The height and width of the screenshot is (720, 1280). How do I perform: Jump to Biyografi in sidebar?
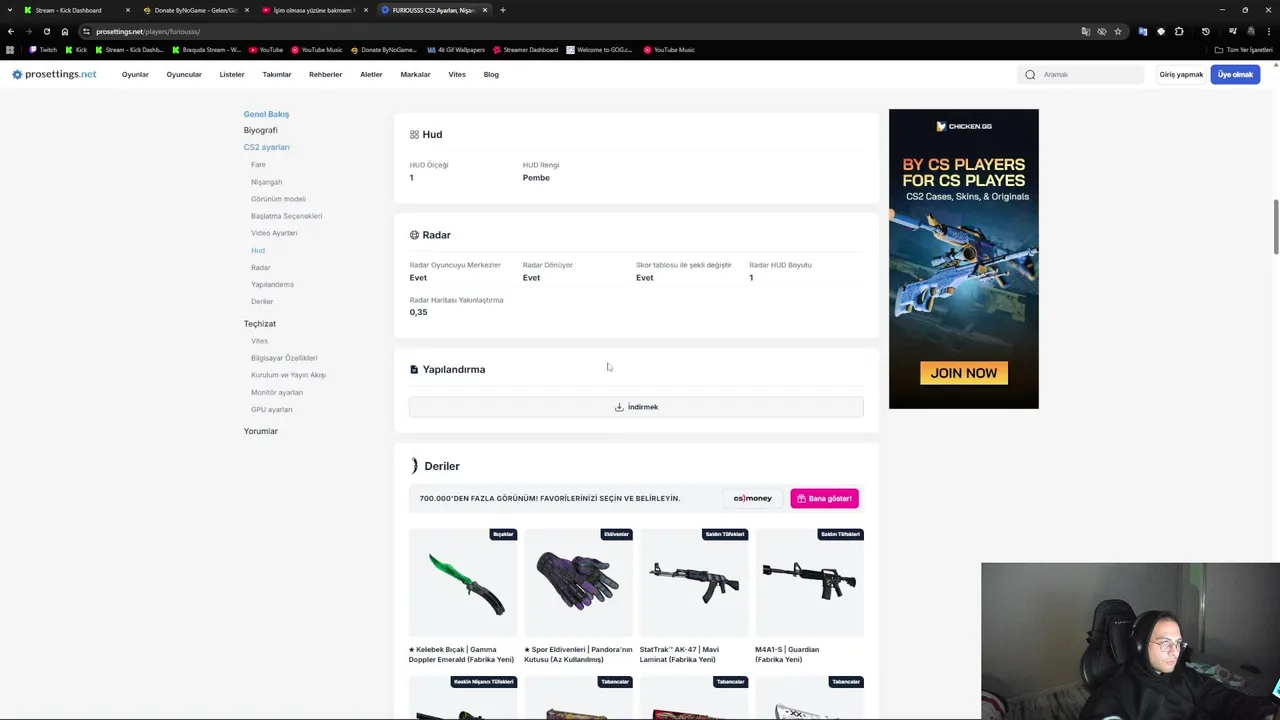[260, 130]
